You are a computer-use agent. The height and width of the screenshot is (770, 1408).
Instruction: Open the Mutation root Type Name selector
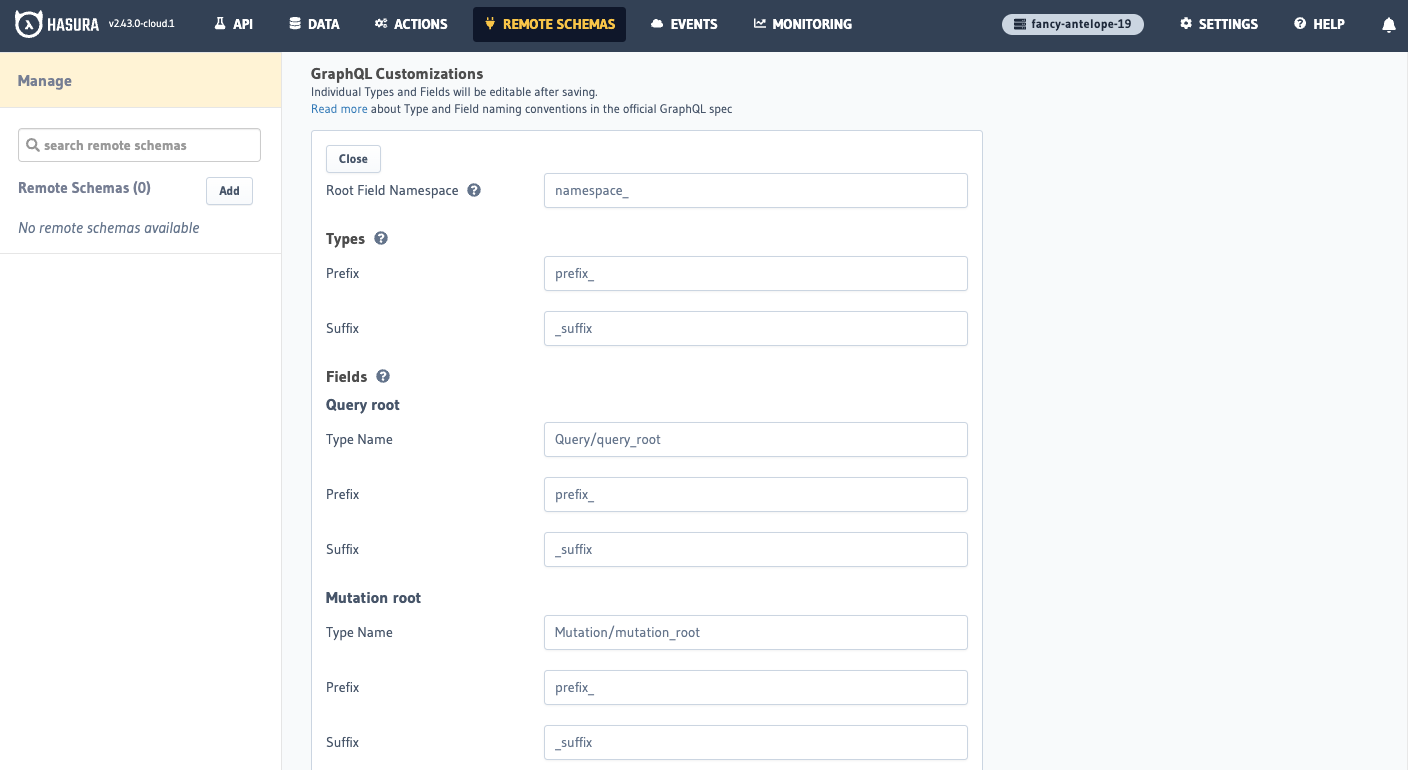755,632
